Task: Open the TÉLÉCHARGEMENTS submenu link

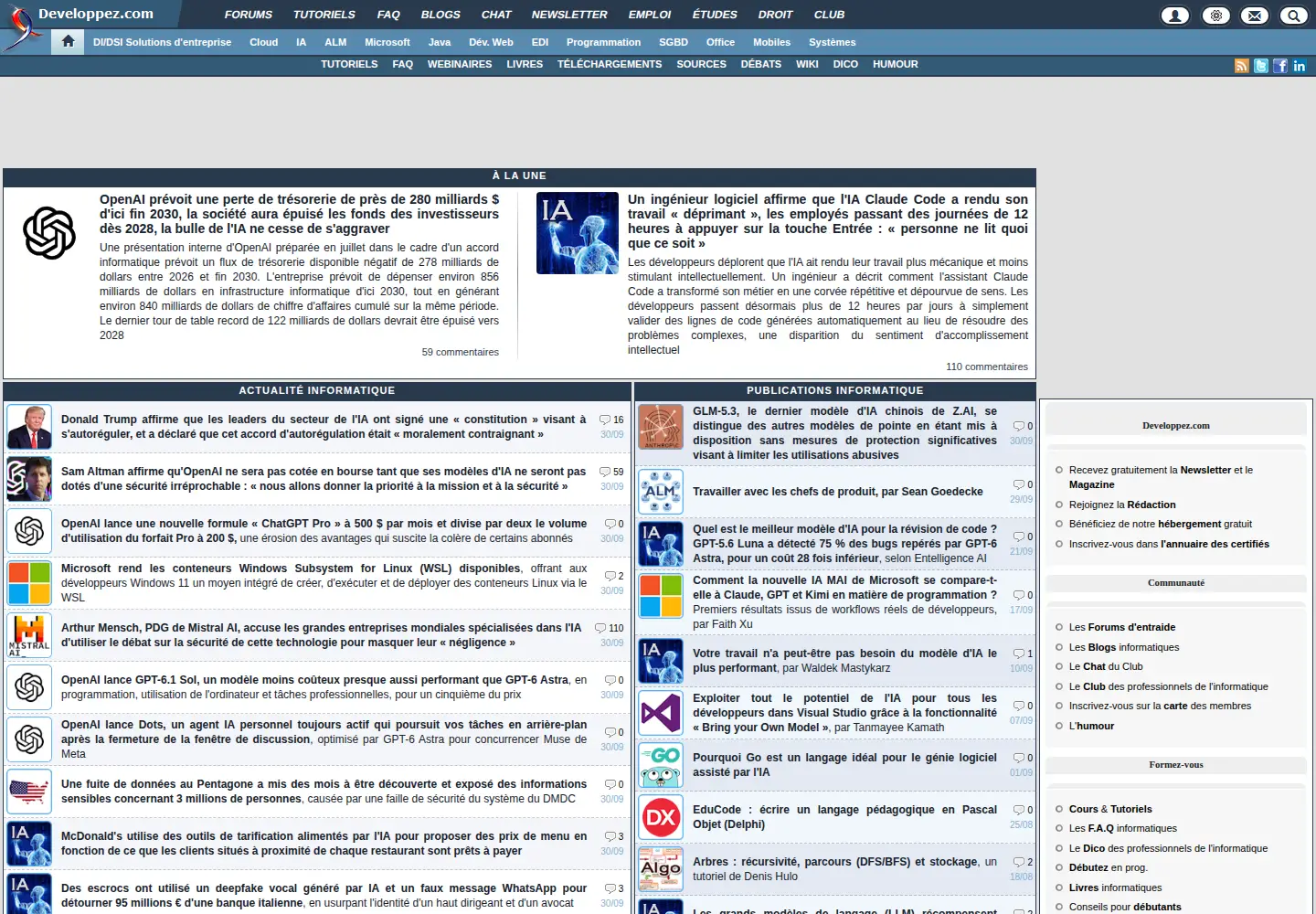Action: click(610, 64)
